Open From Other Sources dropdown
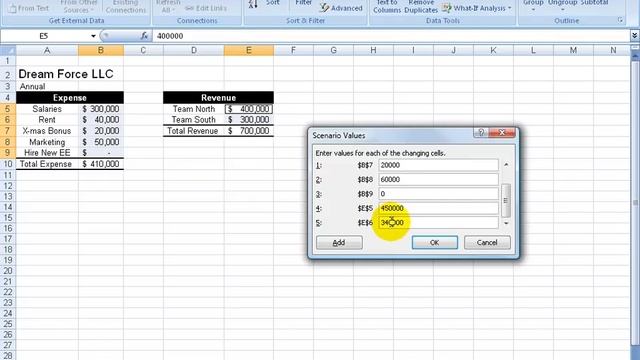This screenshot has height=360, width=640. coord(79,6)
